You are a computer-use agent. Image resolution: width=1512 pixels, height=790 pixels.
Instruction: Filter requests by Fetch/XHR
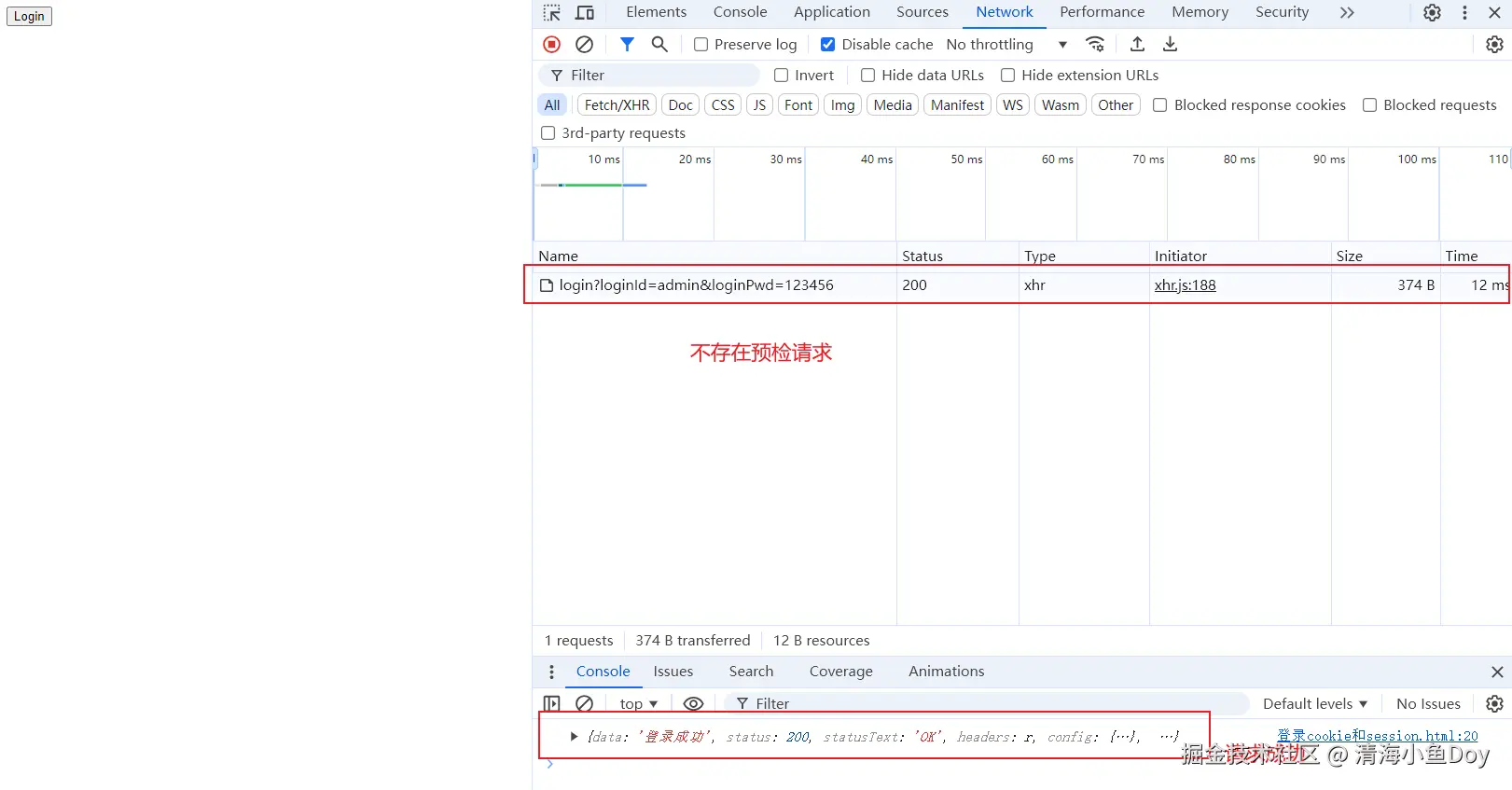click(617, 104)
